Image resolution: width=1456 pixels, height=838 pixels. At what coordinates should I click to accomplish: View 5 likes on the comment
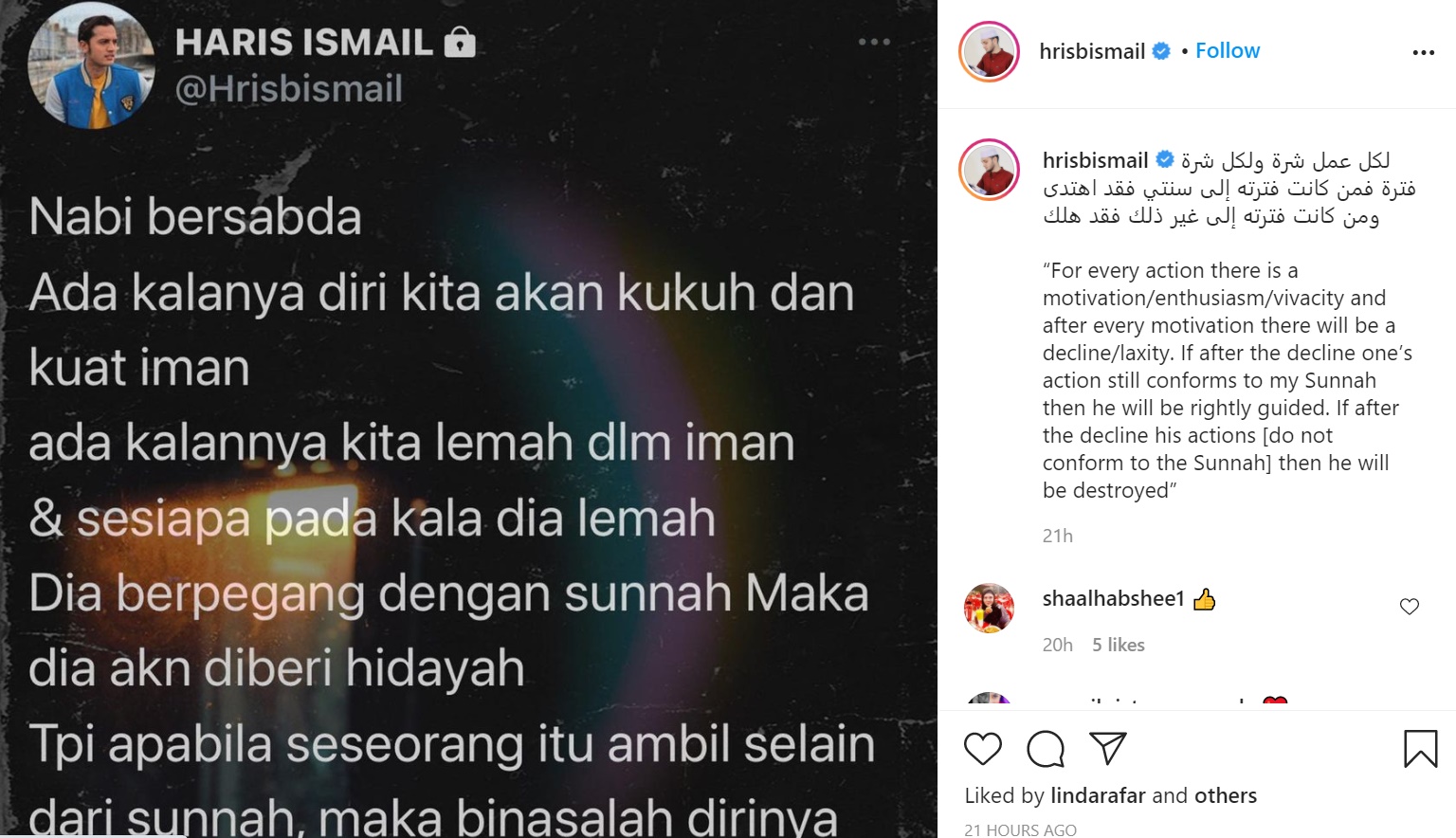pyautogui.click(x=1119, y=645)
